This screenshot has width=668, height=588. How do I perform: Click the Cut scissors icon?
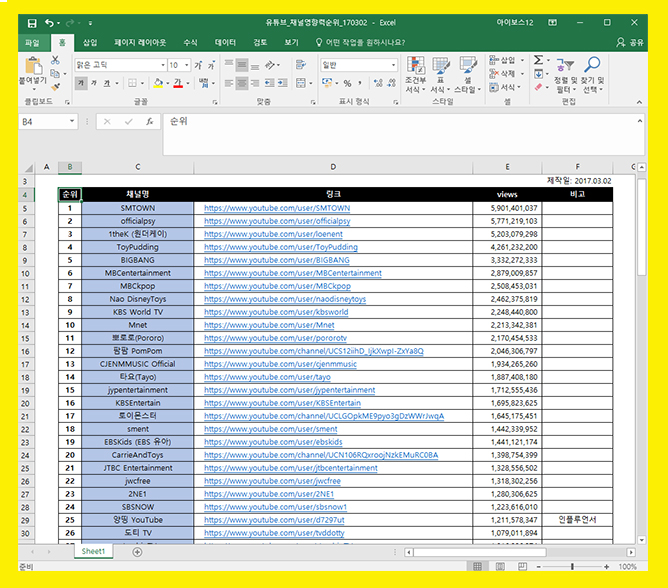pos(55,60)
